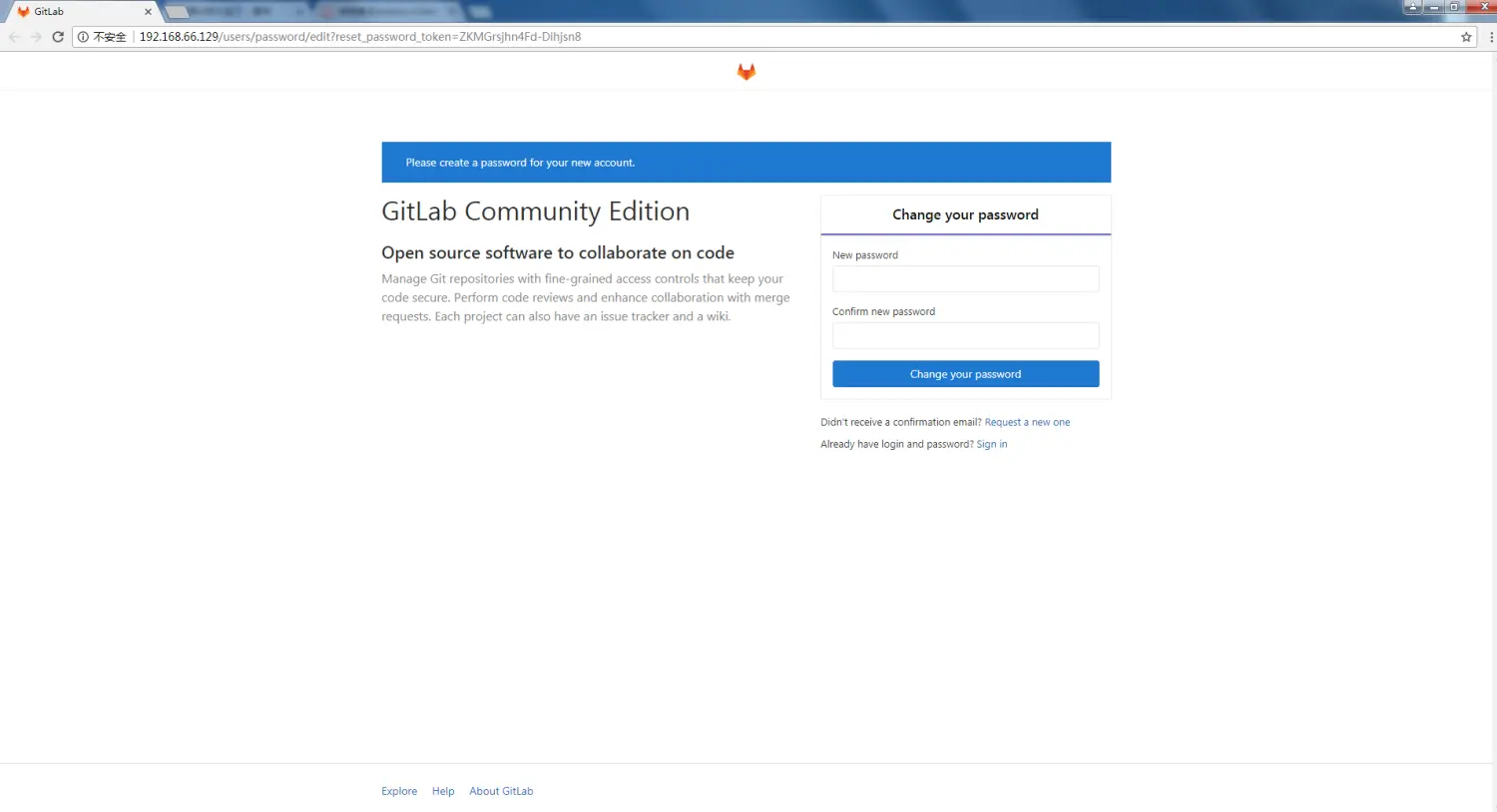Focus the Confirm new password field
Screen dimensions: 1497x812
pyautogui.click(x=965, y=335)
